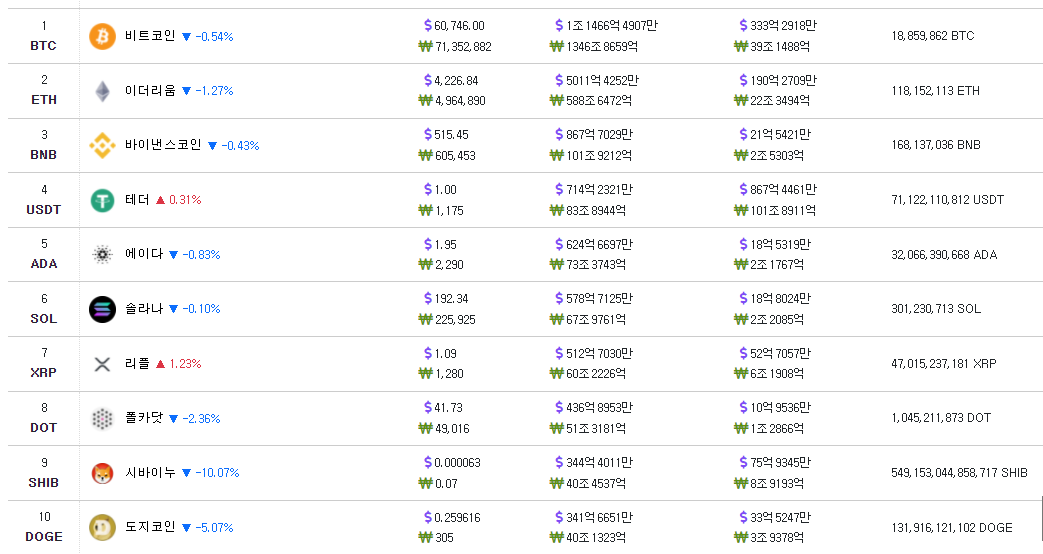Click the Dogecoin -5.07% change value
This screenshot has height=554, width=1043.
coord(214,528)
